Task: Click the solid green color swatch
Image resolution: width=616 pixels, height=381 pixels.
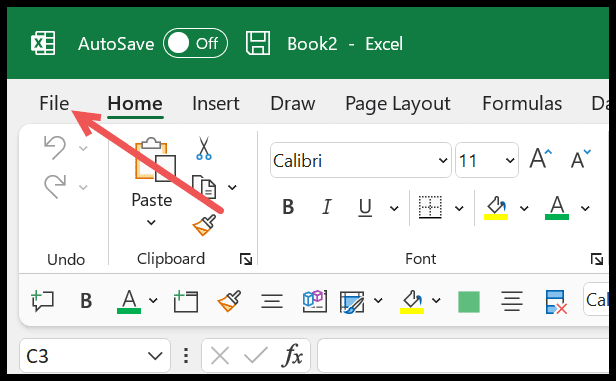Action: click(469, 302)
